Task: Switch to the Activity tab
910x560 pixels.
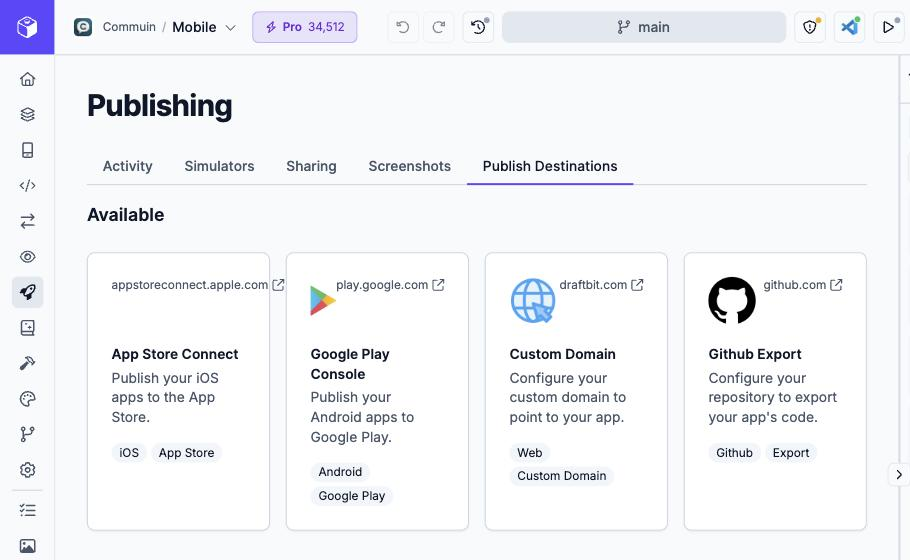Action: coord(128,166)
